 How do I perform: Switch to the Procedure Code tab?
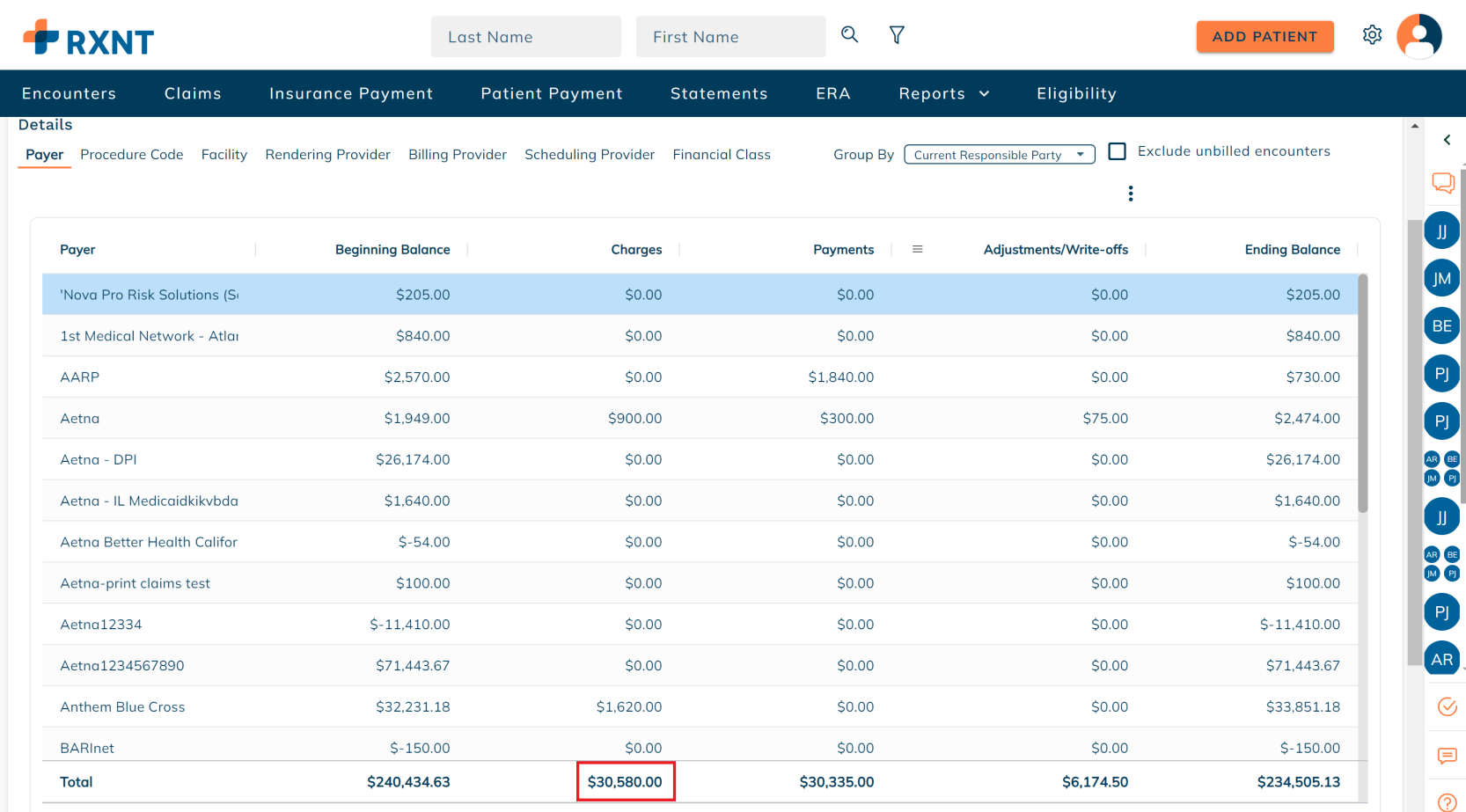coord(131,155)
